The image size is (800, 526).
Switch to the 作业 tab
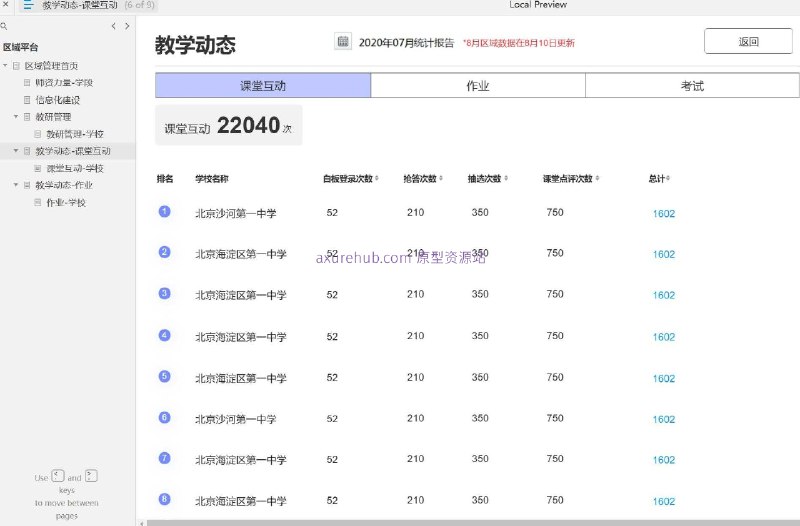point(478,85)
